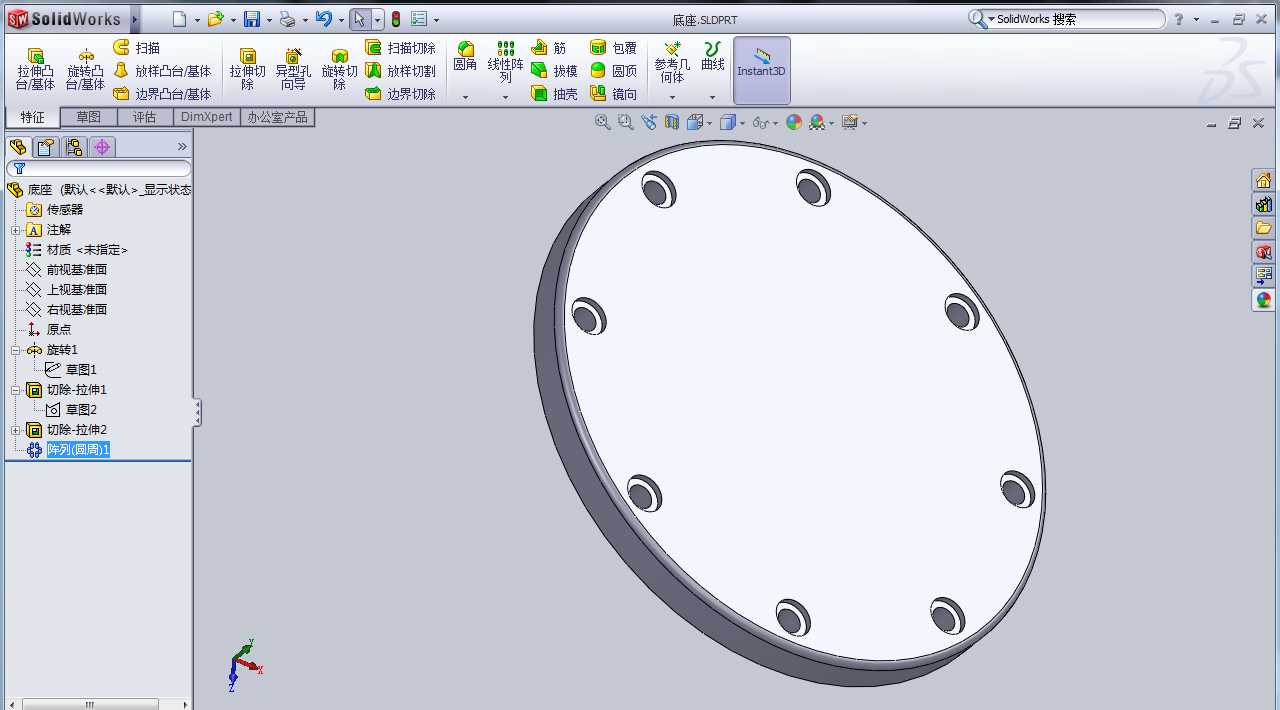Click Zoom to Area magnifier icon

click(626, 122)
